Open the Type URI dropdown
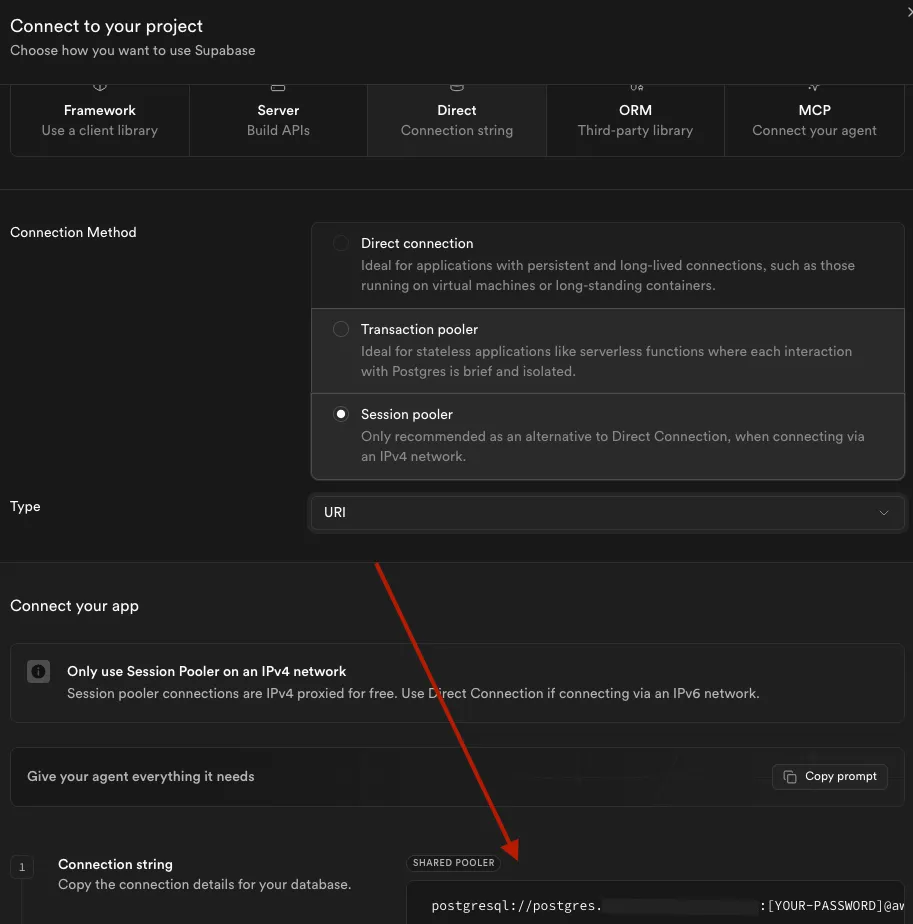Viewport: 913px width, 924px height. (607, 513)
